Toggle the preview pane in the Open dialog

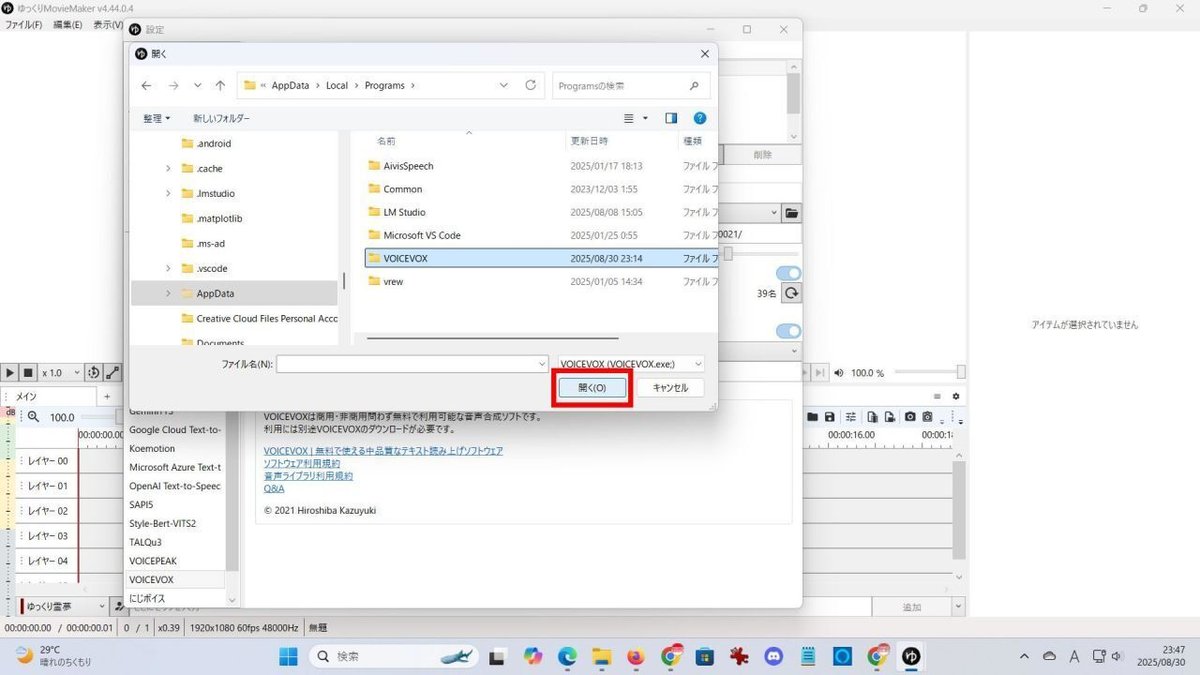pyautogui.click(x=671, y=118)
